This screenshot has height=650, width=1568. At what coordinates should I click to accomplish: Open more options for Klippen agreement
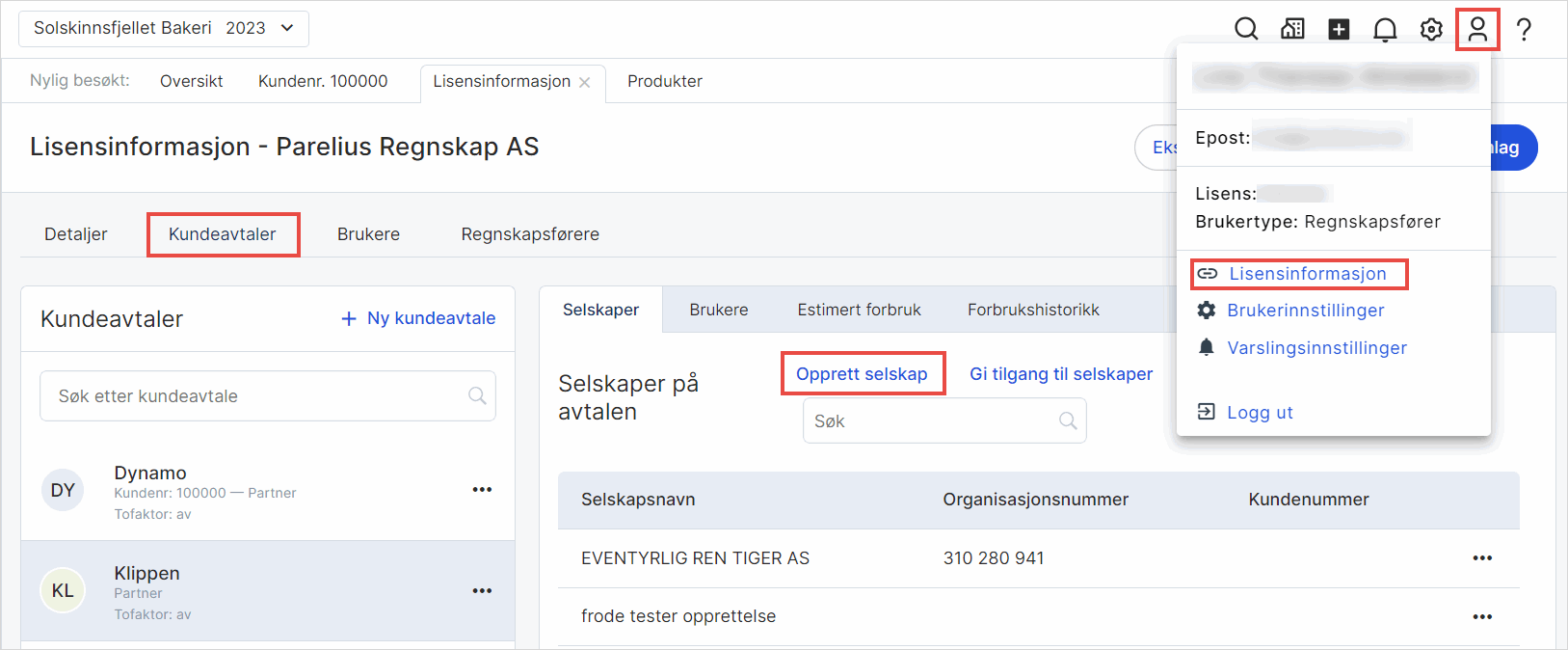point(482,590)
